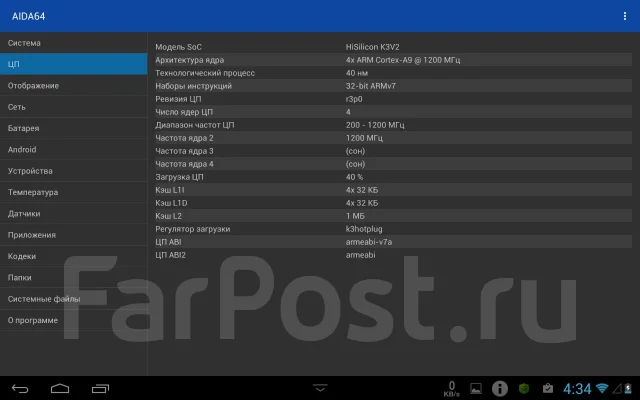Screen dimensions: 640x400
Task: Open the Батарея section
Action: 73,128
